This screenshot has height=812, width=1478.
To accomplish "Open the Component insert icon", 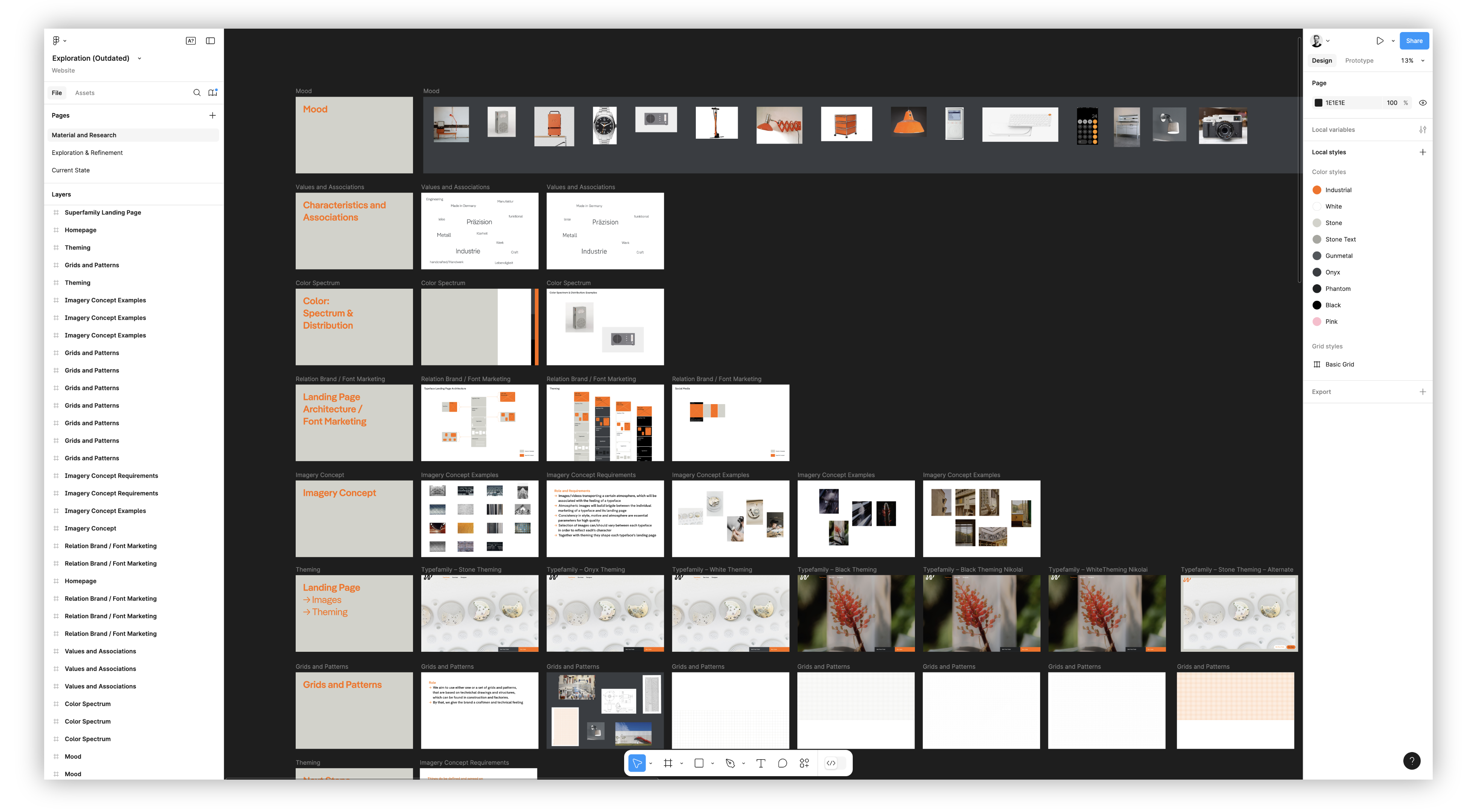I will click(805, 763).
